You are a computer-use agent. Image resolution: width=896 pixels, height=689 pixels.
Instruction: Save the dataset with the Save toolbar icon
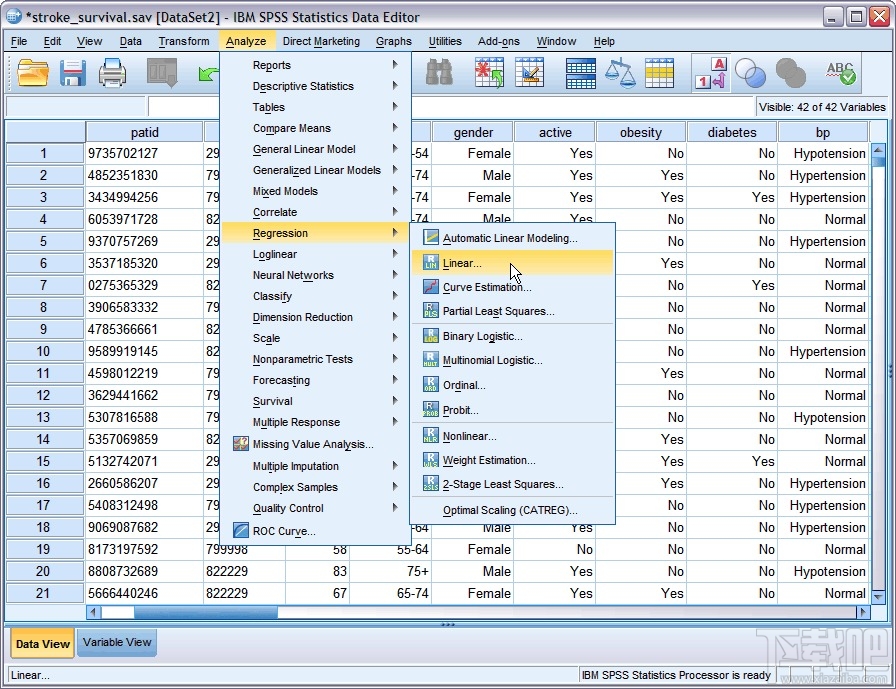72,73
